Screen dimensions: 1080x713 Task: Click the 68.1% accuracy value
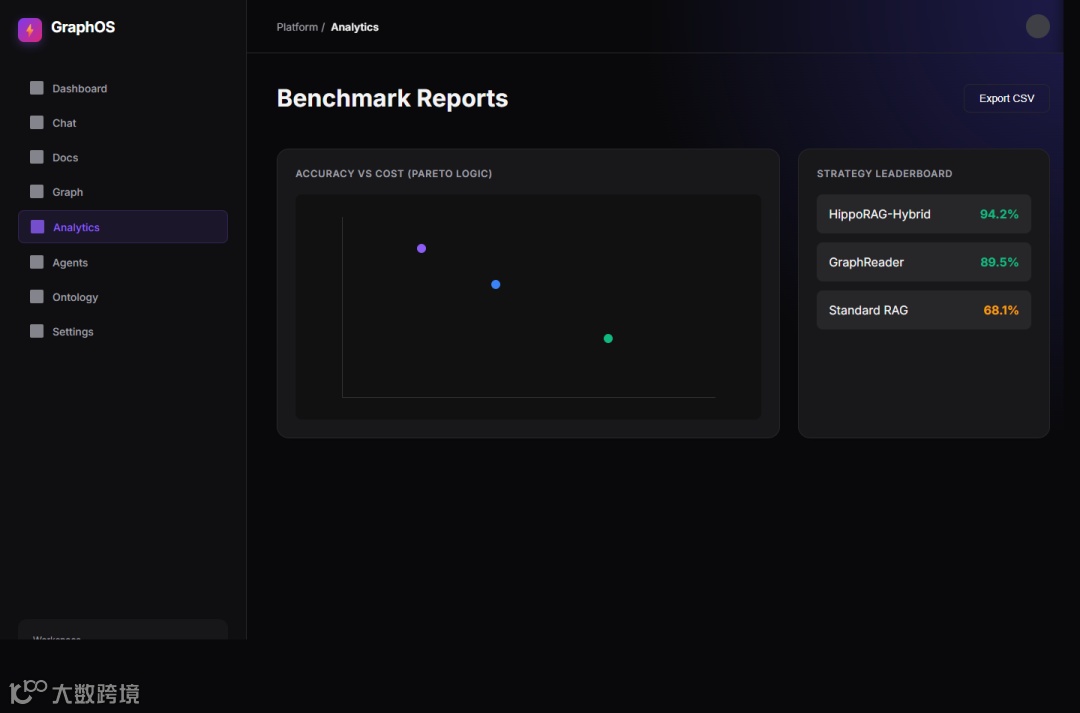tap(1001, 310)
